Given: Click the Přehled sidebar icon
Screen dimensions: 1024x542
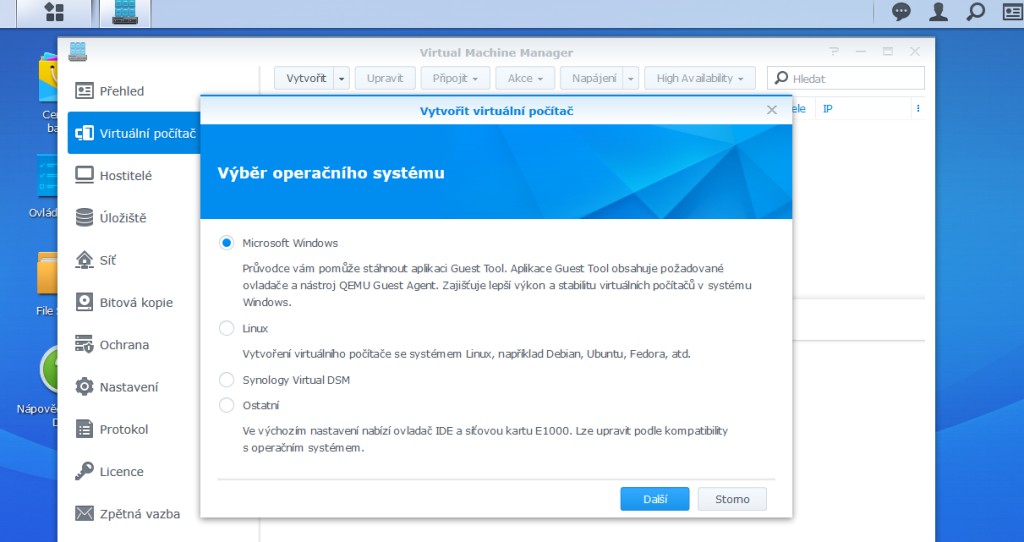Looking at the screenshot, I should tap(84, 91).
